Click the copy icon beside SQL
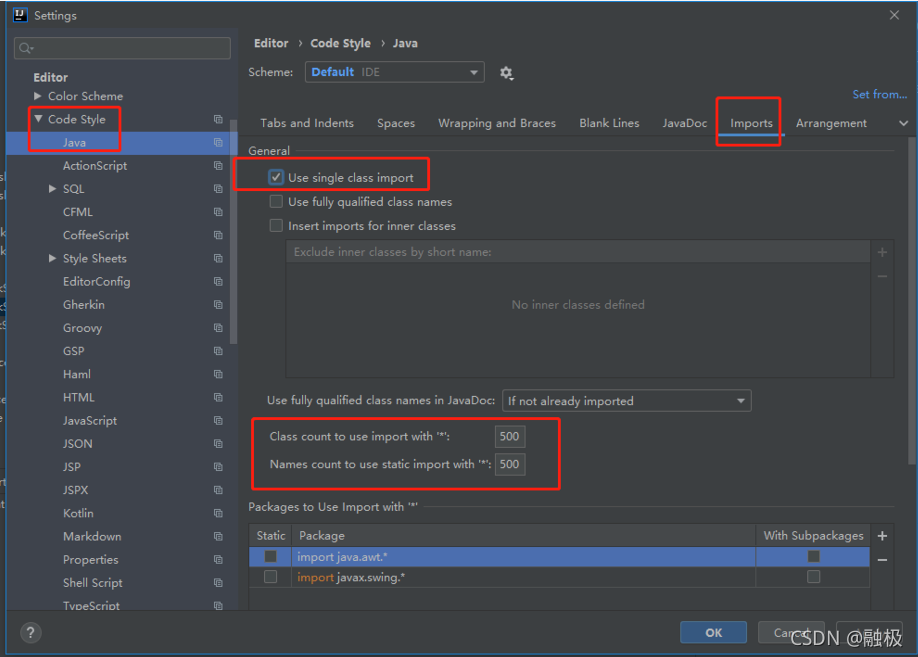Viewport: 918px width, 657px height. coord(218,189)
